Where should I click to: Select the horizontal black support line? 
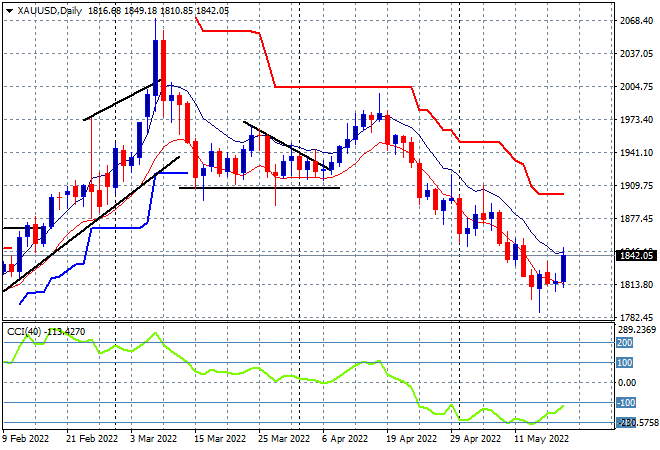259,188
